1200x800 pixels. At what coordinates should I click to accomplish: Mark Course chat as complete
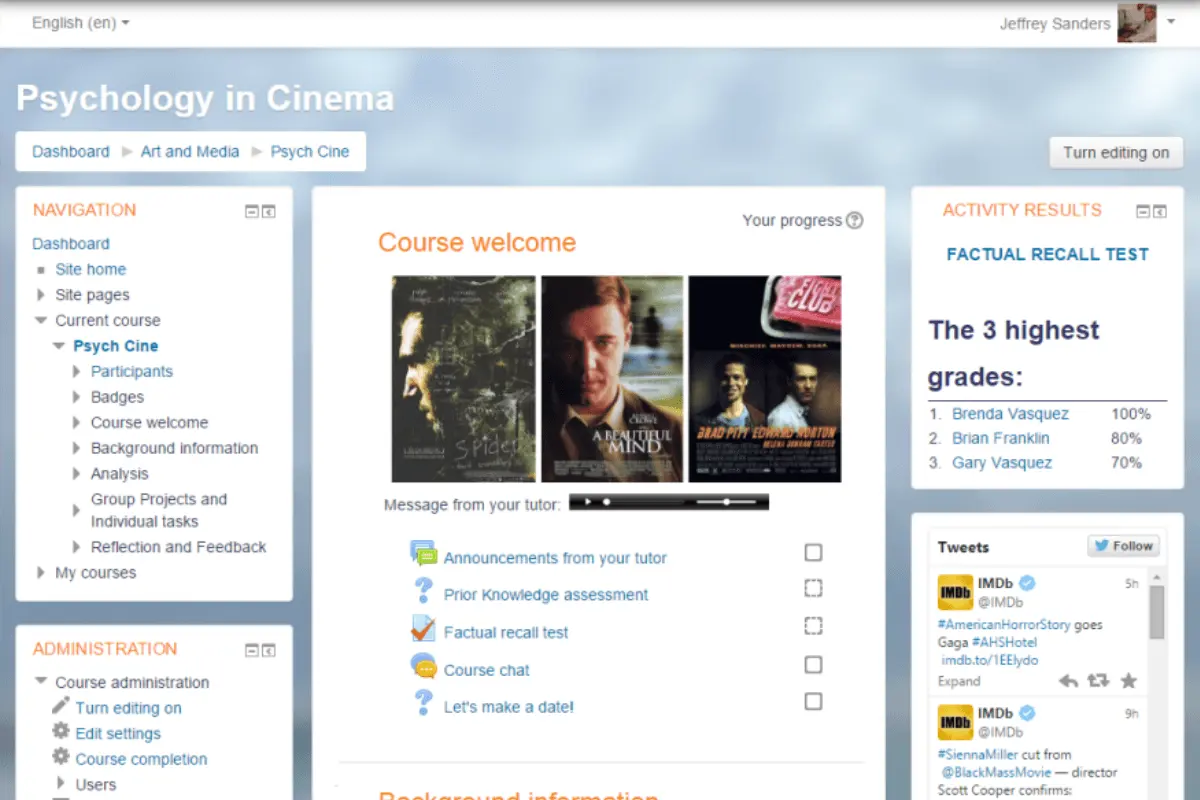(814, 665)
